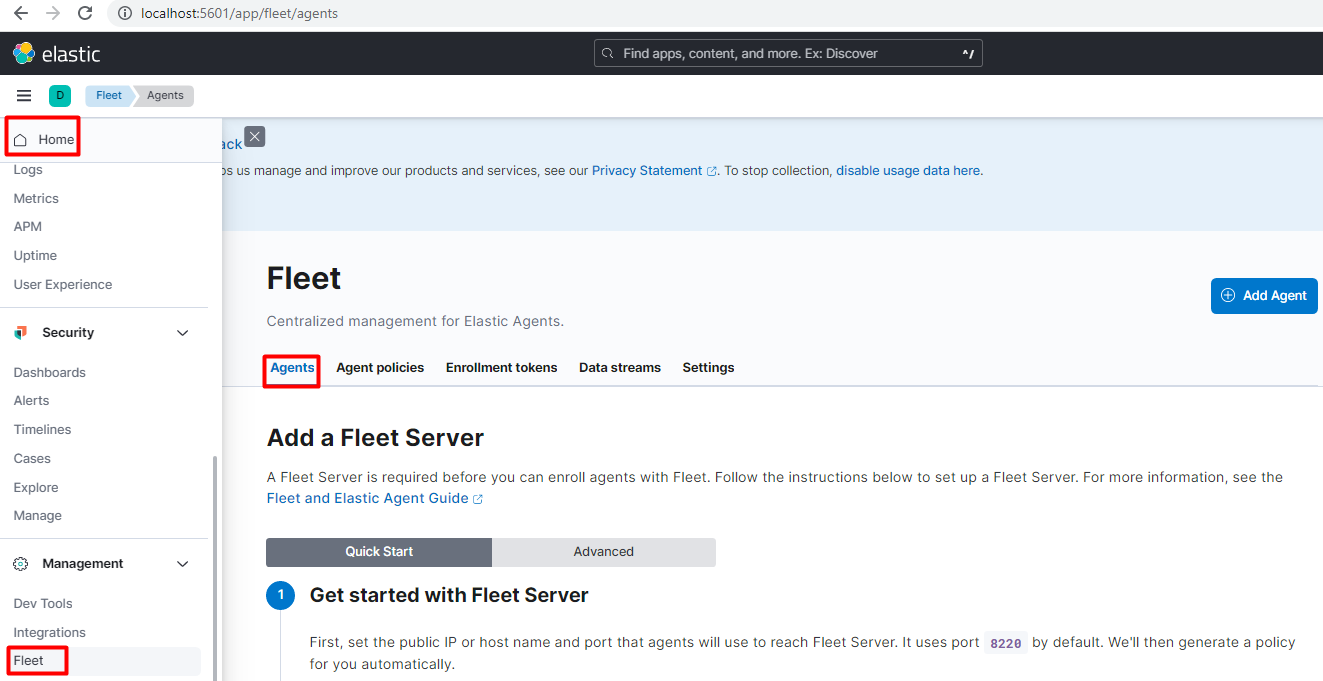Viewport: 1323px width, 681px height.
Task: Click the Security section logo icon
Action: [x=21, y=333]
